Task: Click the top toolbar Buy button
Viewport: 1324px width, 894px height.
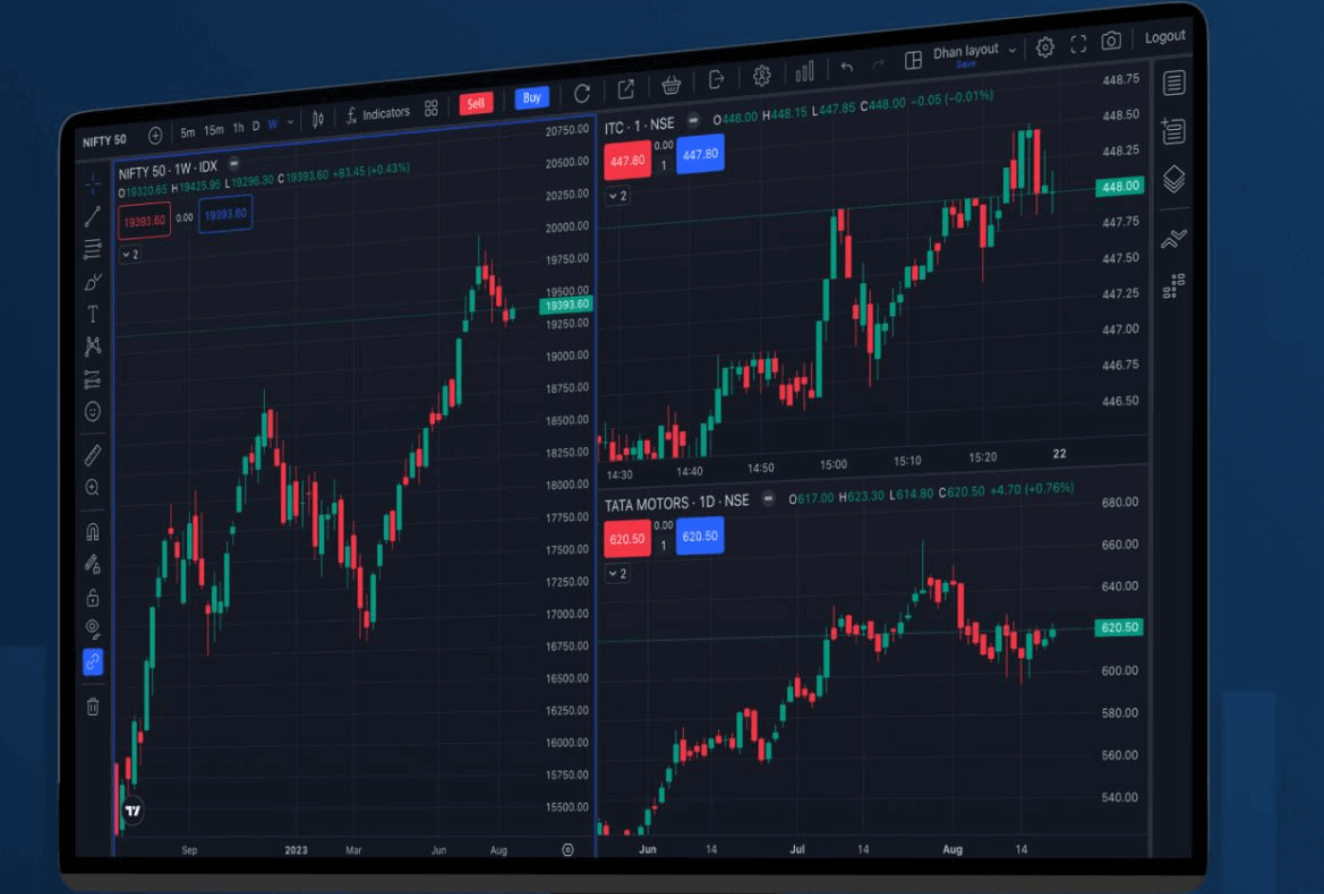Action: tap(532, 98)
